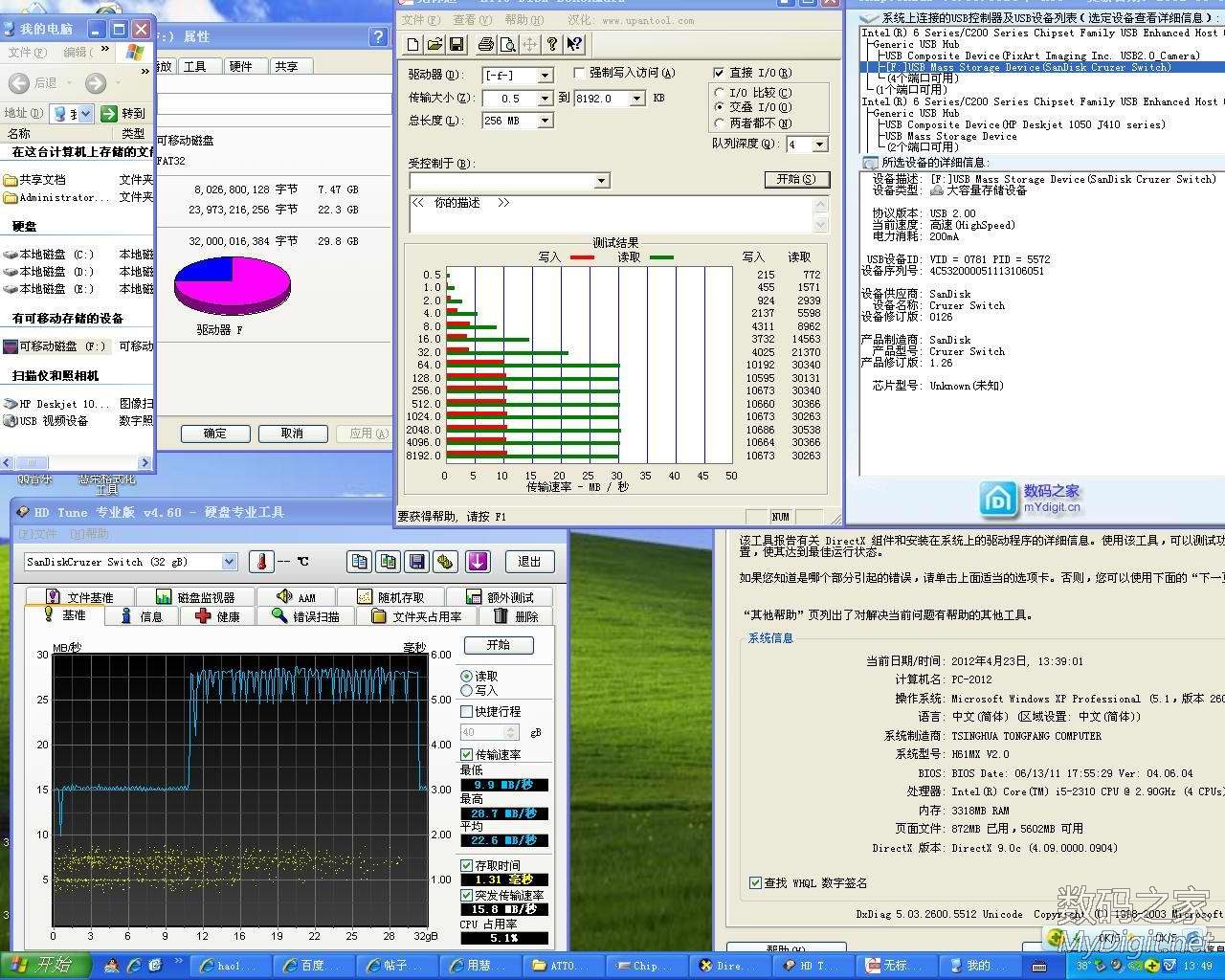
Task: Open the Queue Depth dropdown showing 4
Action: pyautogui.click(x=819, y=145)
